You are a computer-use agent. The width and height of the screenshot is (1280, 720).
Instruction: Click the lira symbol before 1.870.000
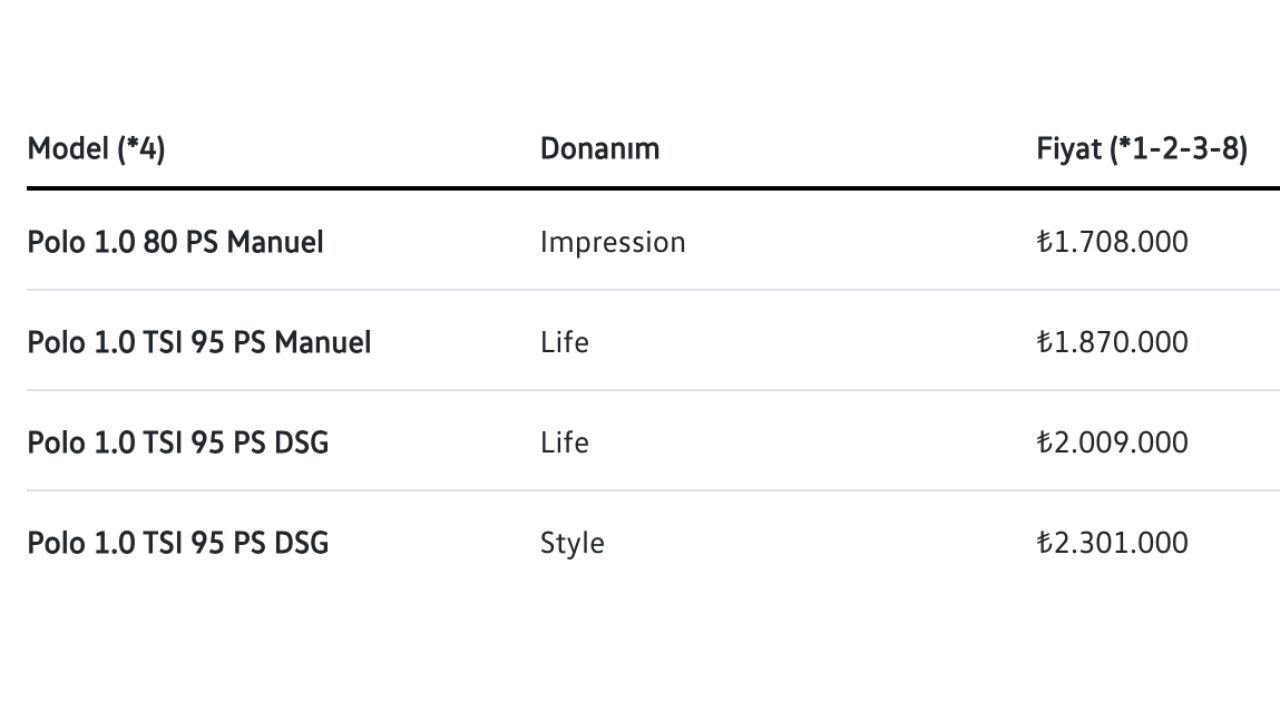[x=1044, y=343]
